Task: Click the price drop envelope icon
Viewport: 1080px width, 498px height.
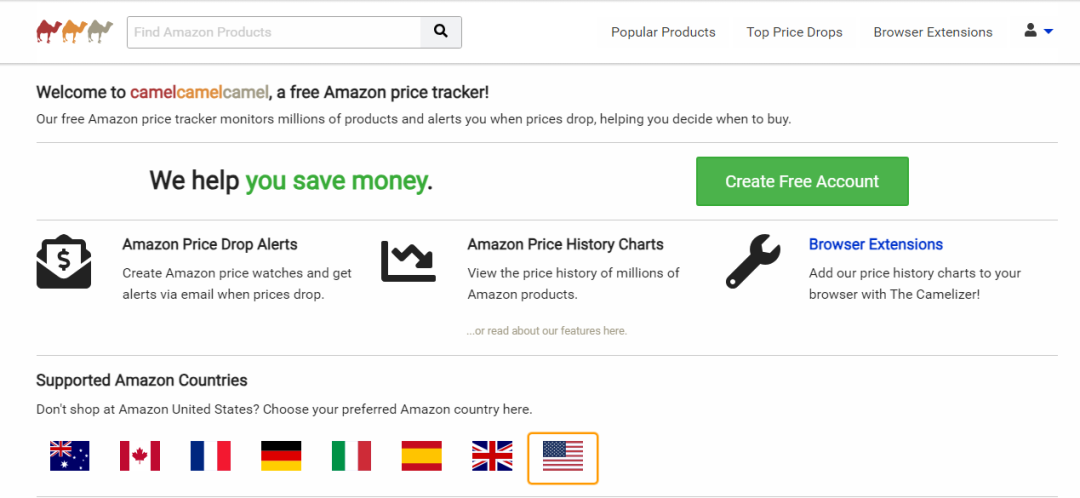Action: coord(64,262)
